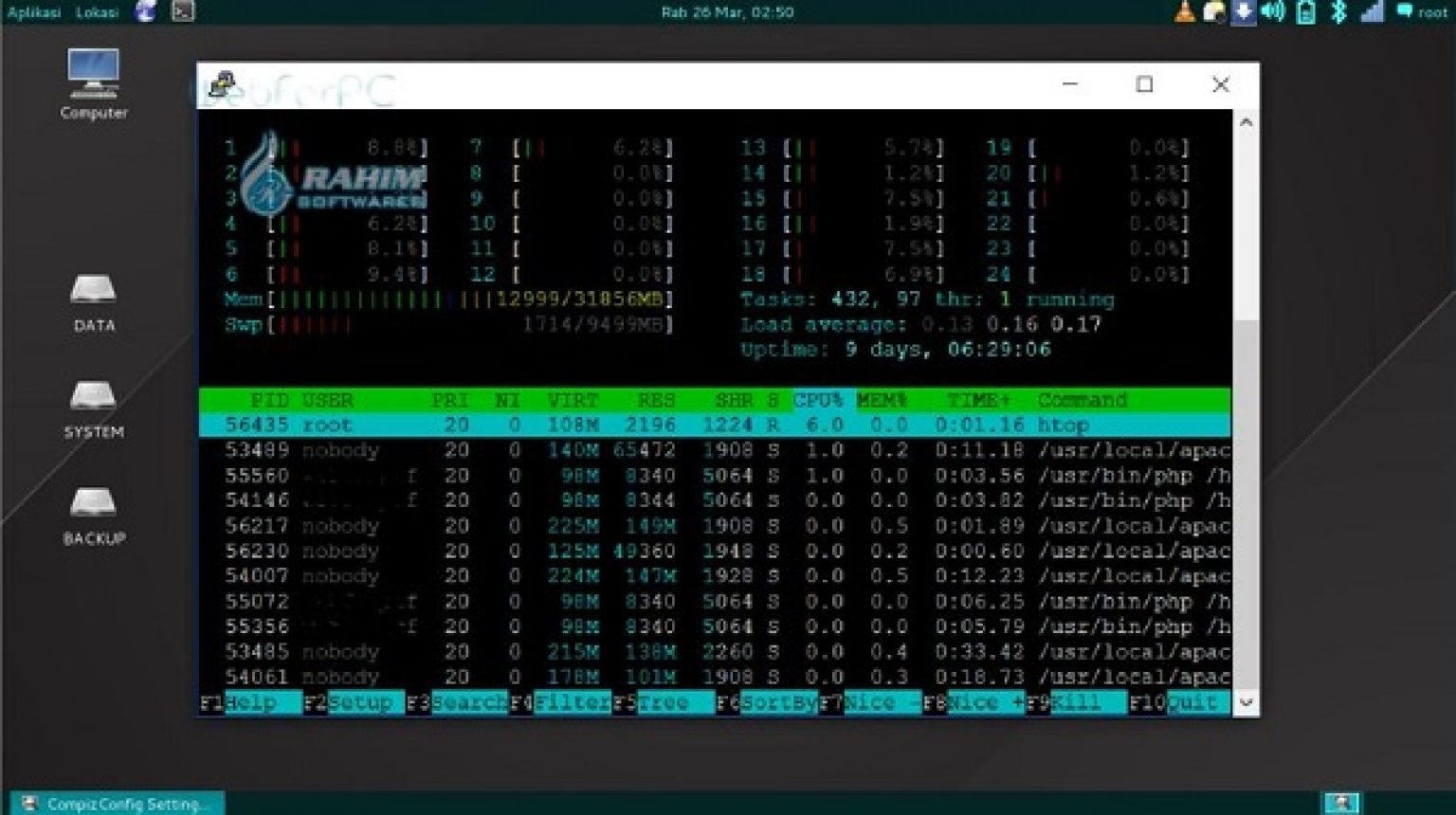Click the Mem usage meter bar
Image resolution: width=1456 pixels, height=815 pixels.
(448, 299)
